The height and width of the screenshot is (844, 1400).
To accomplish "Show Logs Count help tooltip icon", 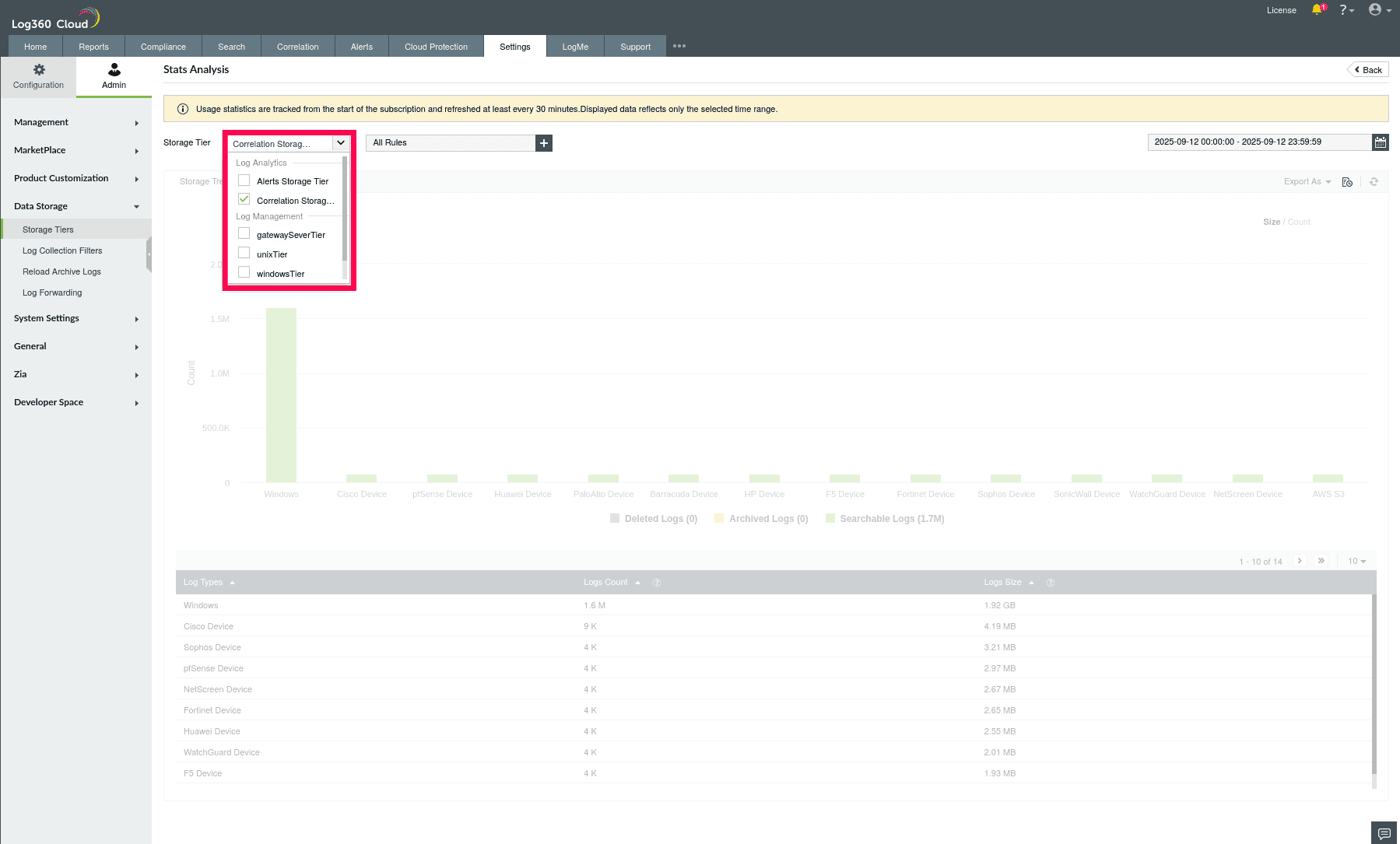I will pyautogui.click(x=656, y=583).
